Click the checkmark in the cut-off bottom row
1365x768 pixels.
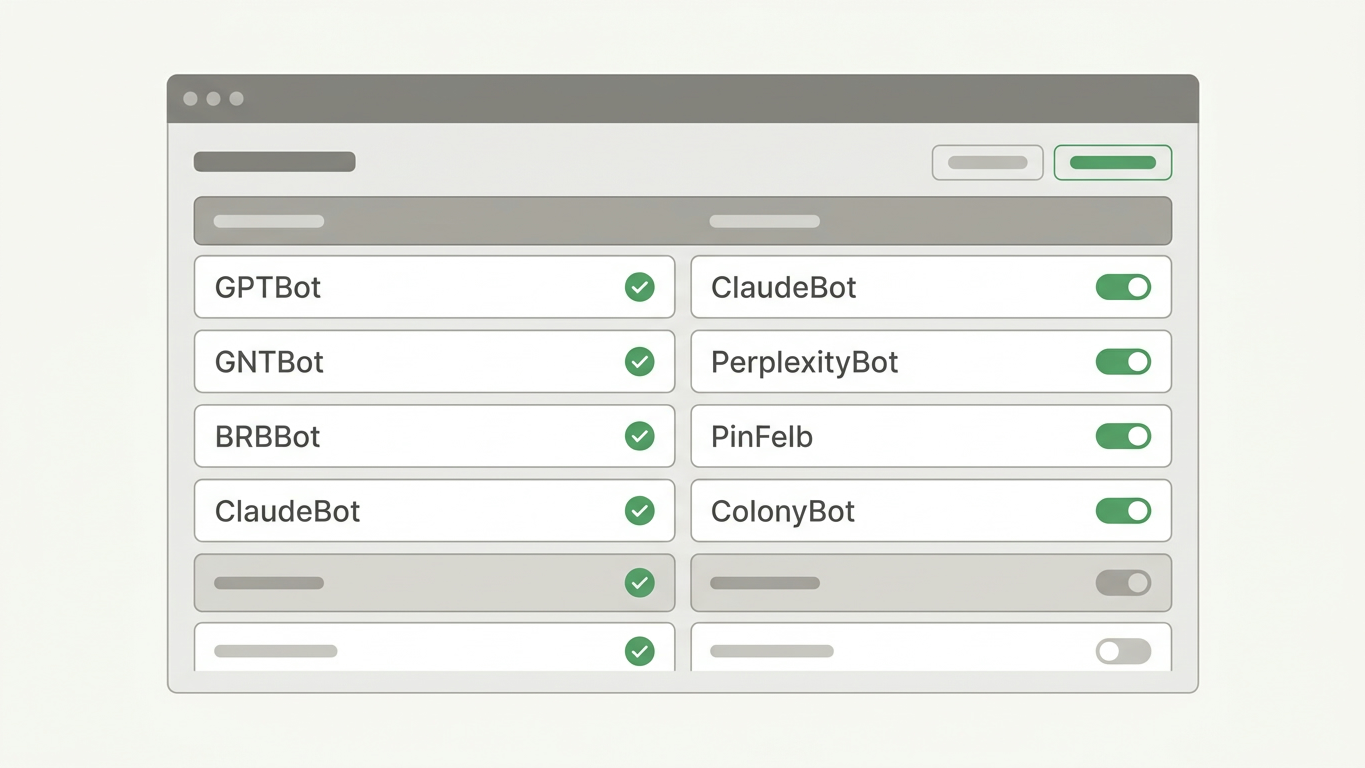[x=640, y=651]
